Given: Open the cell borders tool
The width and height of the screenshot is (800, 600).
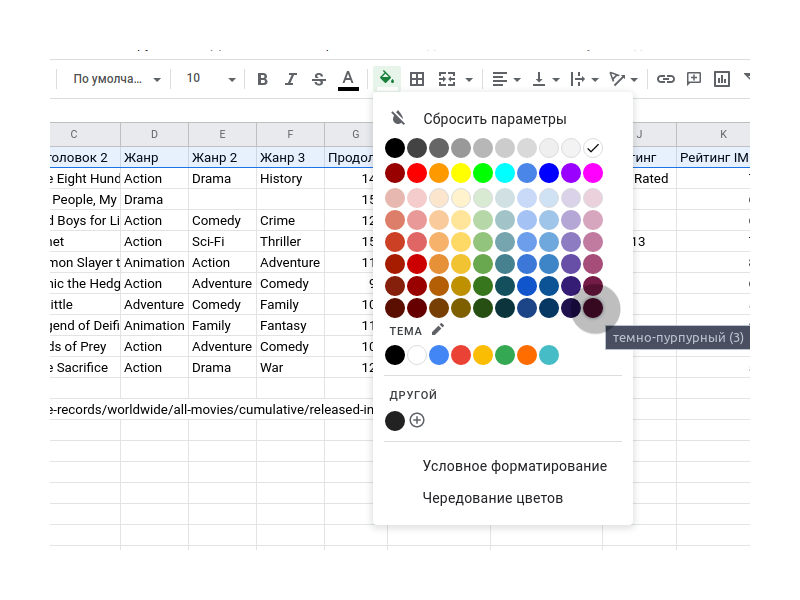Looking at the screenshot, I should click(417, 79).
